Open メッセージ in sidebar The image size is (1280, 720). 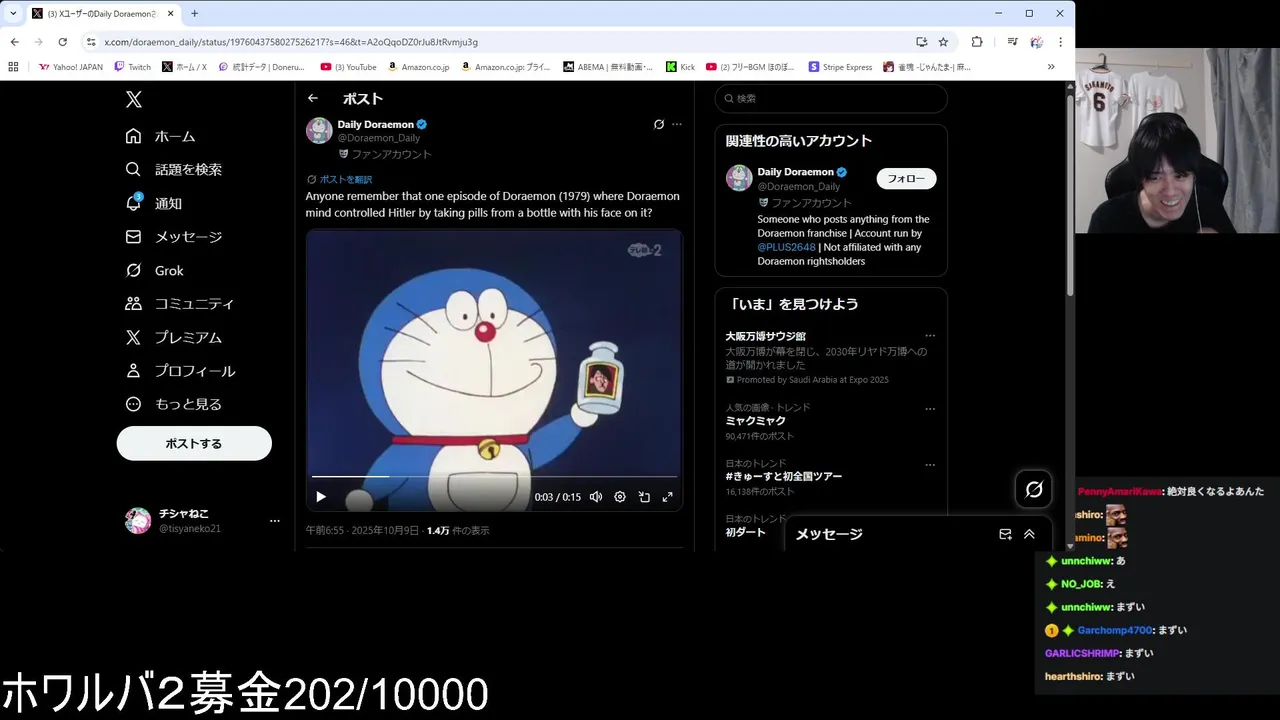173,237
